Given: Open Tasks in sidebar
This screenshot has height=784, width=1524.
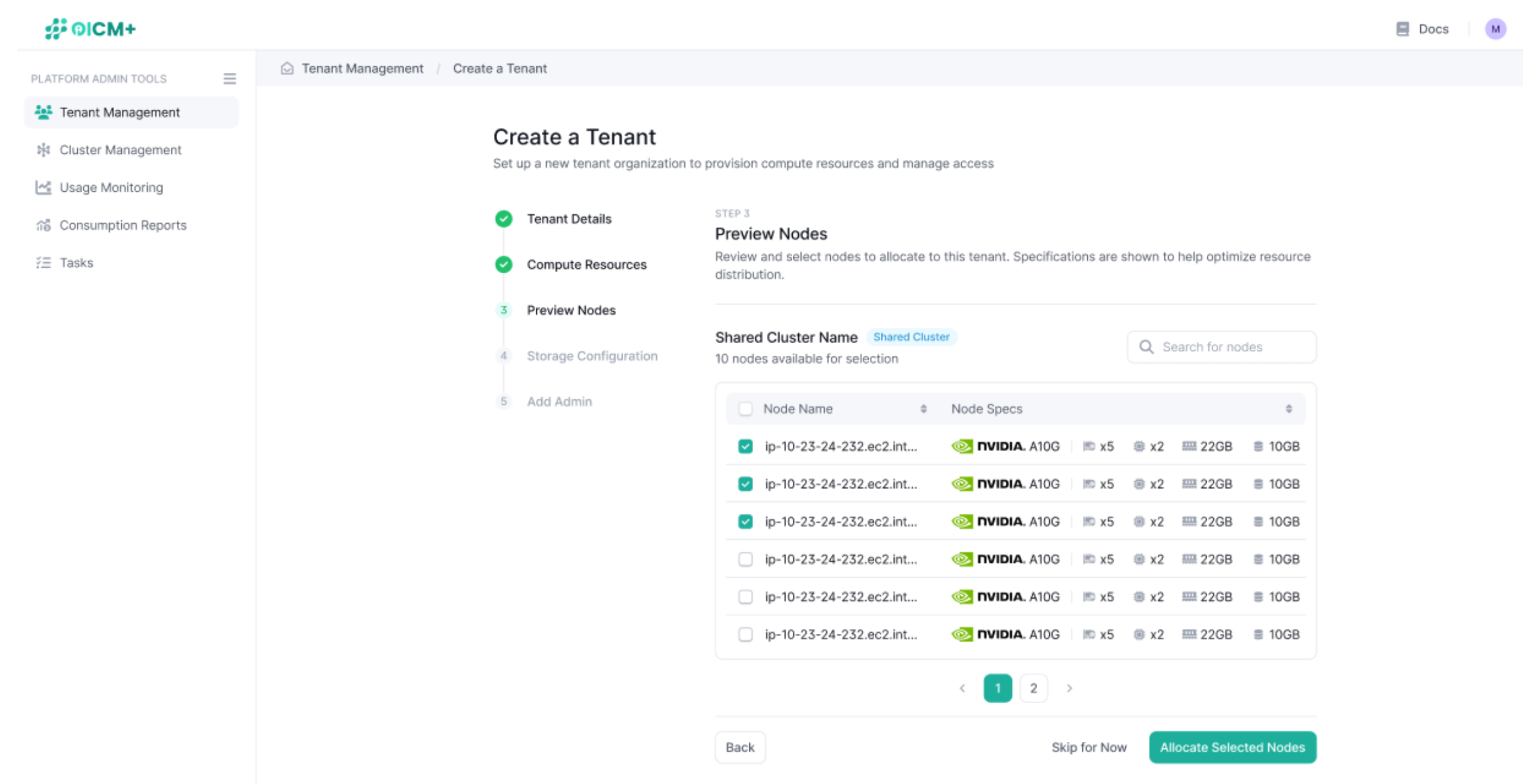Looking at the screenshot, I should pos(76,262).
